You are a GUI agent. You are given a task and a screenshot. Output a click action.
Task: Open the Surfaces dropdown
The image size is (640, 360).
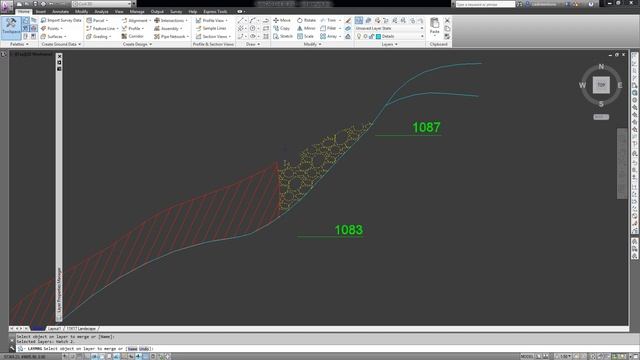point(53,36)
